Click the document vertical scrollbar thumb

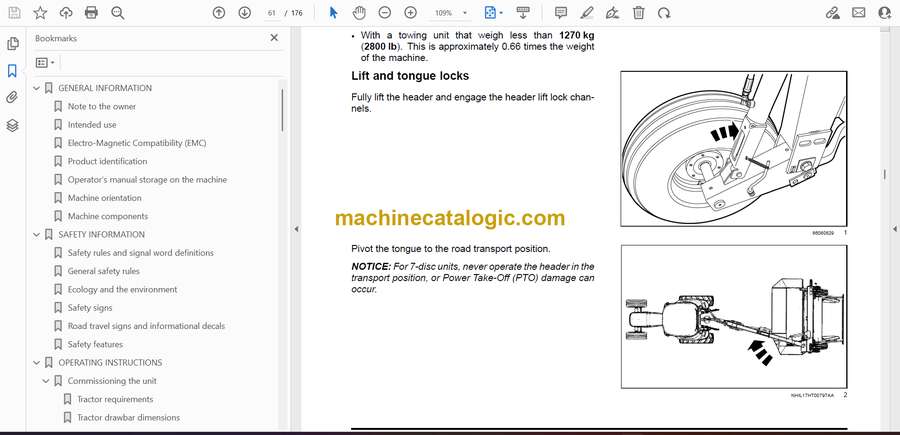pyautogui.click(x=884, y=174)
